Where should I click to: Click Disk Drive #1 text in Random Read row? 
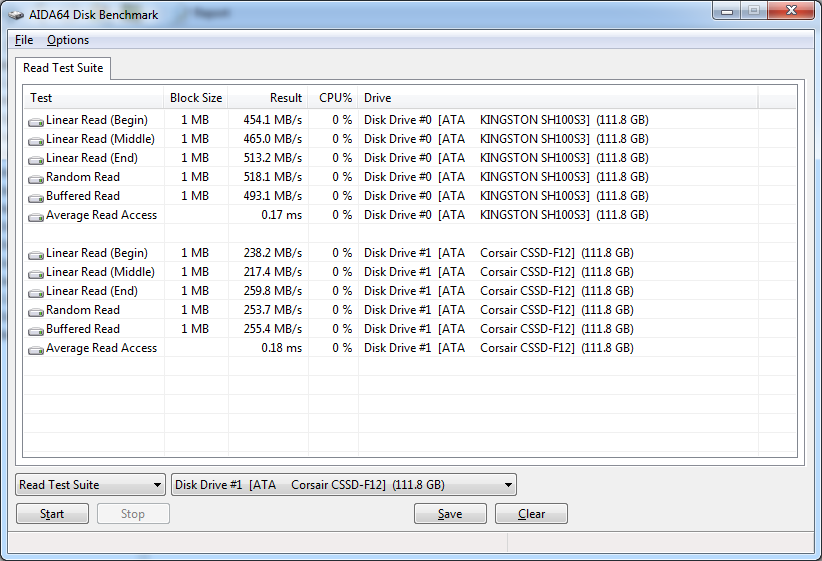[397, 310]
